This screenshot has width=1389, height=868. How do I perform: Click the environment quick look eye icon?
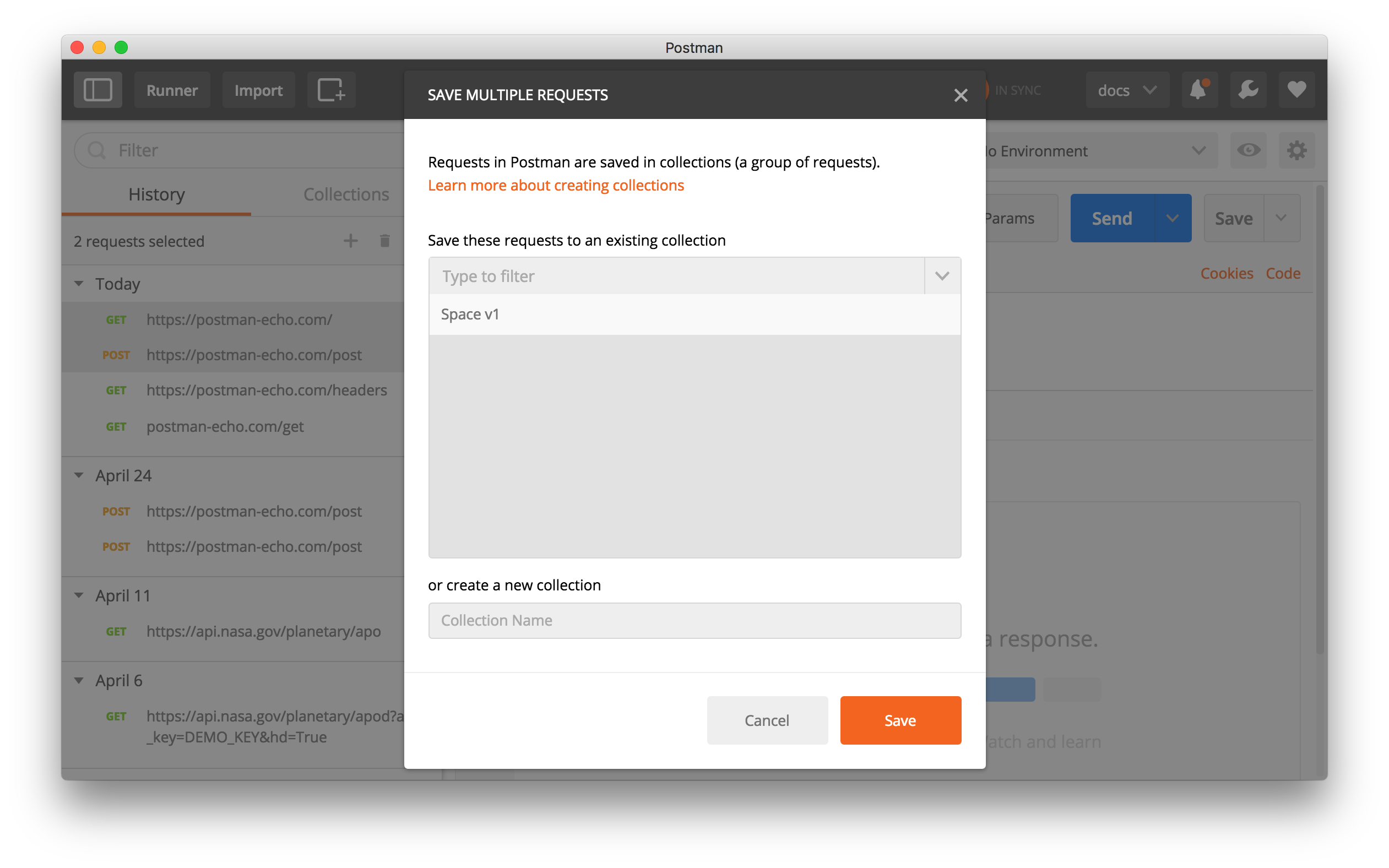coord(1249,151)
